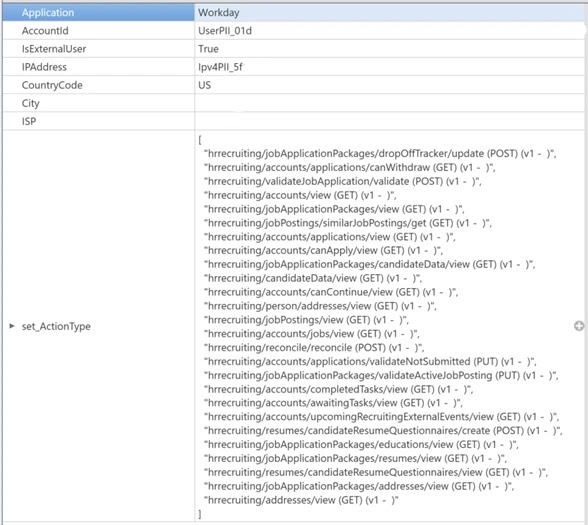Click the CountryCode property label
This screenshot has height=525, width=588.
[52, 85]
